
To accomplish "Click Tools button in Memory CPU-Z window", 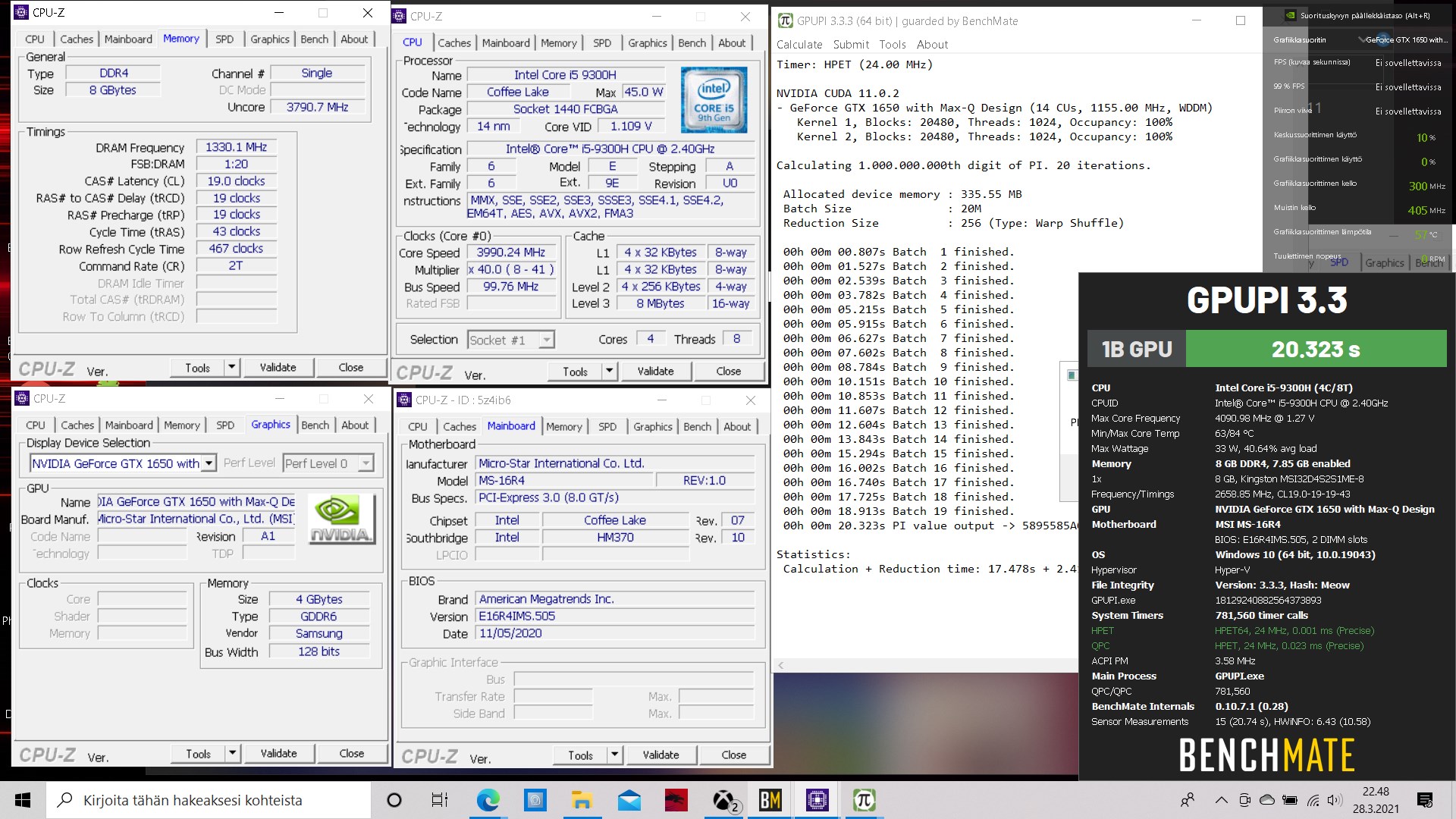I will 197,368.
